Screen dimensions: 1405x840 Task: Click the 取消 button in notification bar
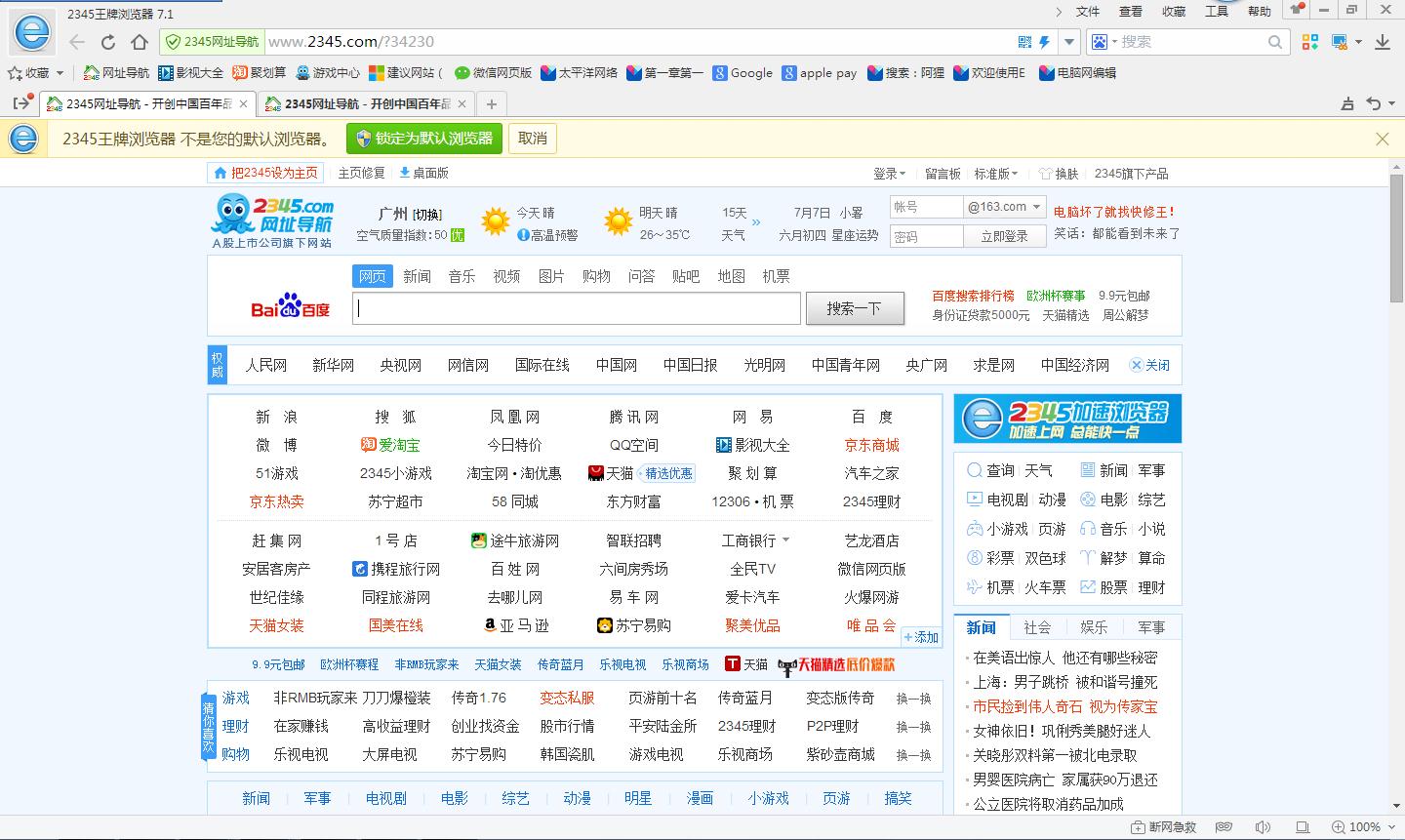click(533, 139)
